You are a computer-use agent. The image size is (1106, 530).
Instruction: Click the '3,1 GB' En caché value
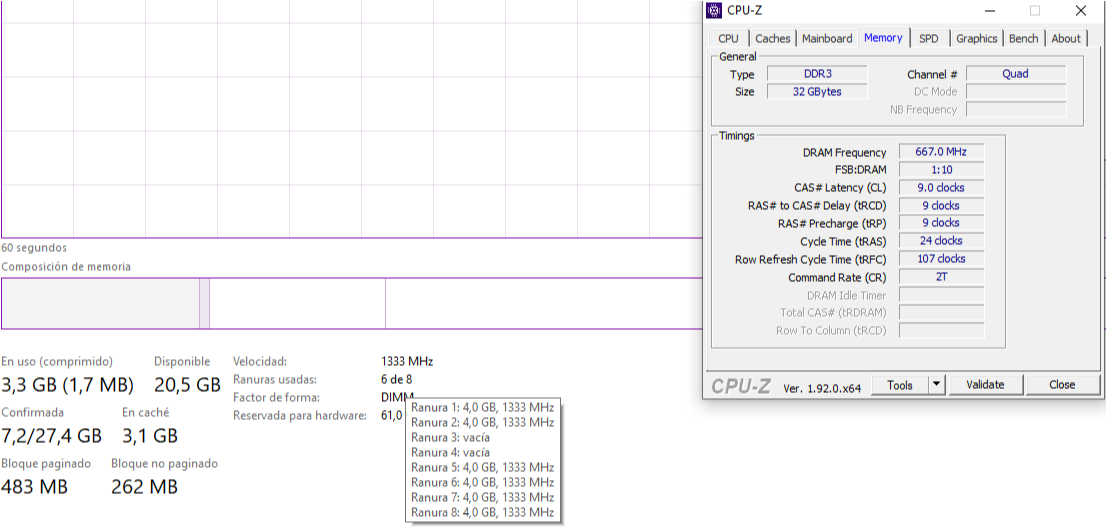pyautogui.click(x=150, y=435)
